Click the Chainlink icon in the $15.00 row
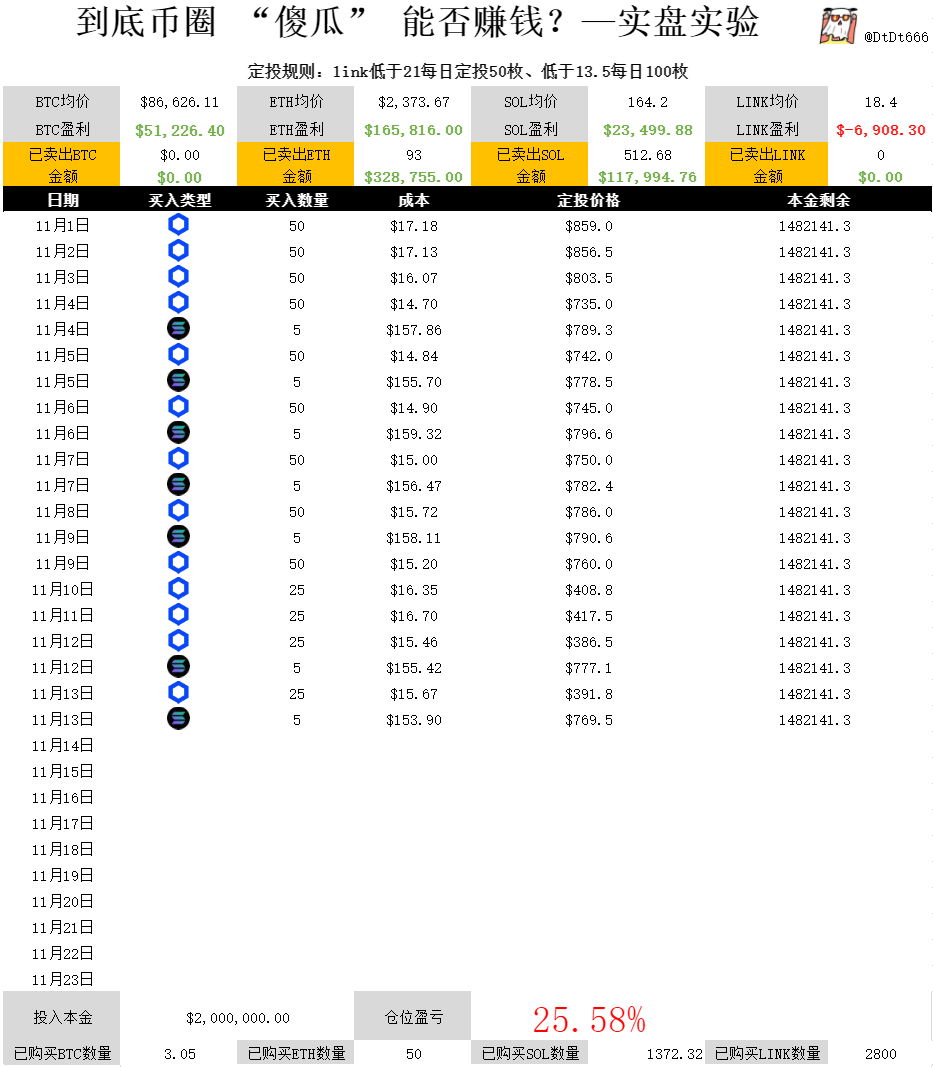This screenshot has height=1067, width=933. 178,459
